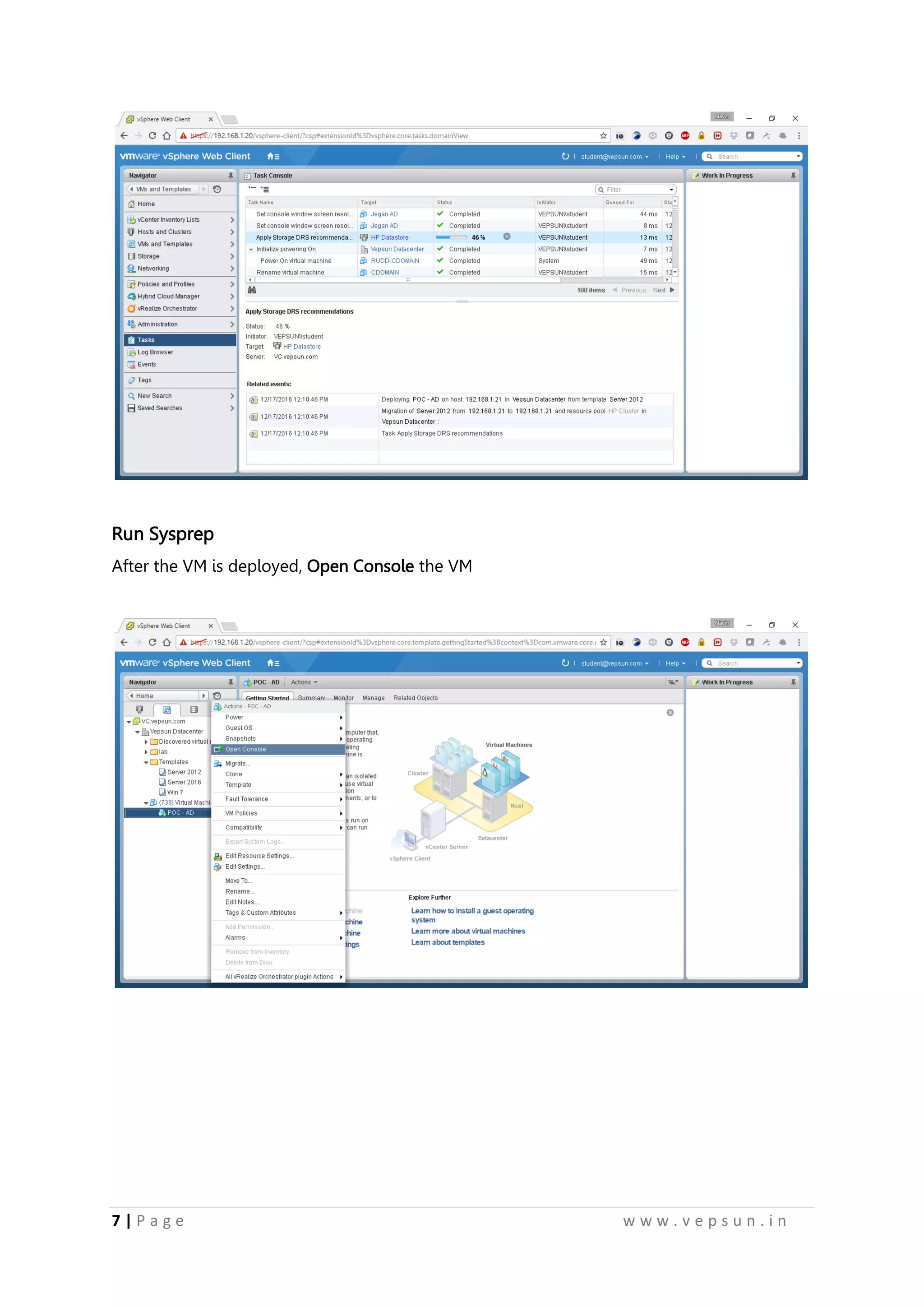Click history icon beside VMs and Templates breadcrumb
The width and height of the screenshot is (924, 1307).
[x=217, y=190]
